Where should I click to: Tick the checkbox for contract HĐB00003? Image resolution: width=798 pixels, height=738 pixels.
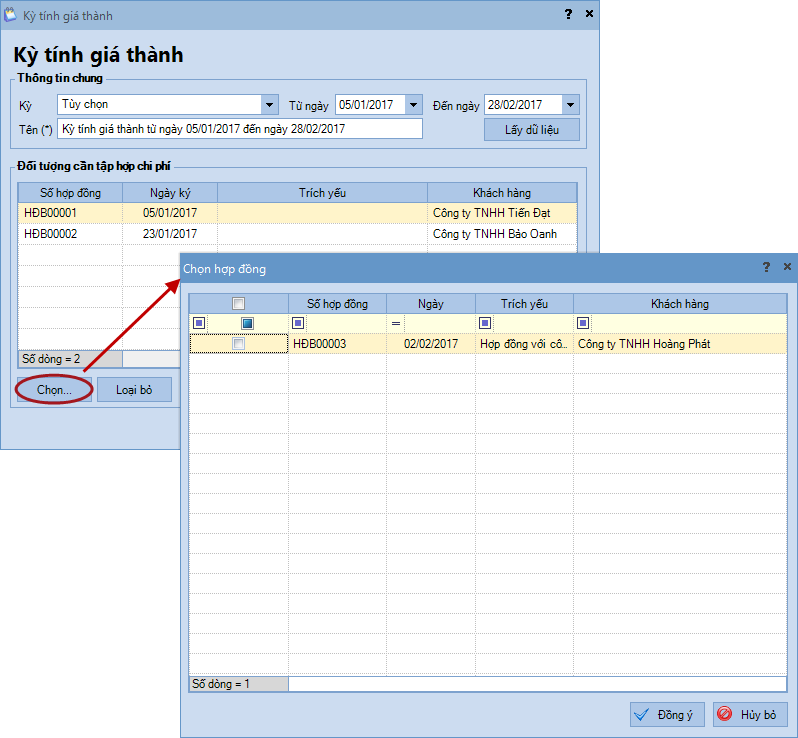[238, 344]
